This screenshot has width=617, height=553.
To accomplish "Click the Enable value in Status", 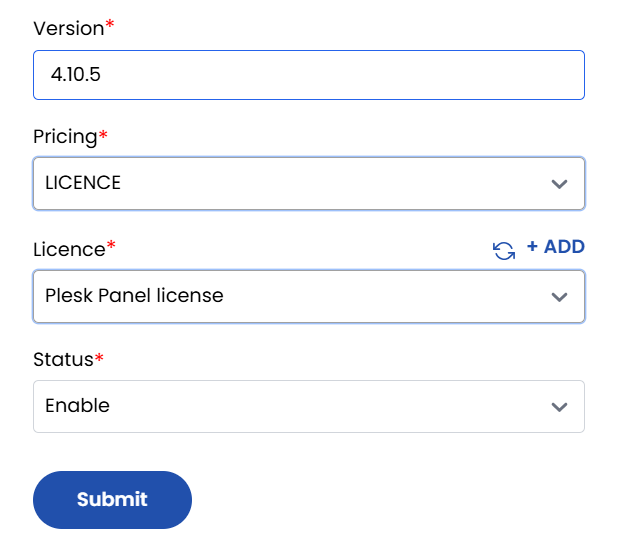I will click(x=77, y=407).
